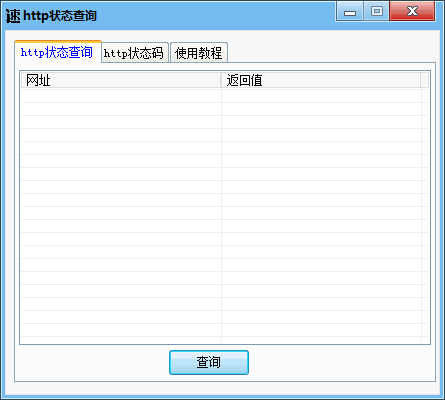Click the 返回值 column header
The width and height of the screenshot is (445, 400).
(x=321, y=80)
